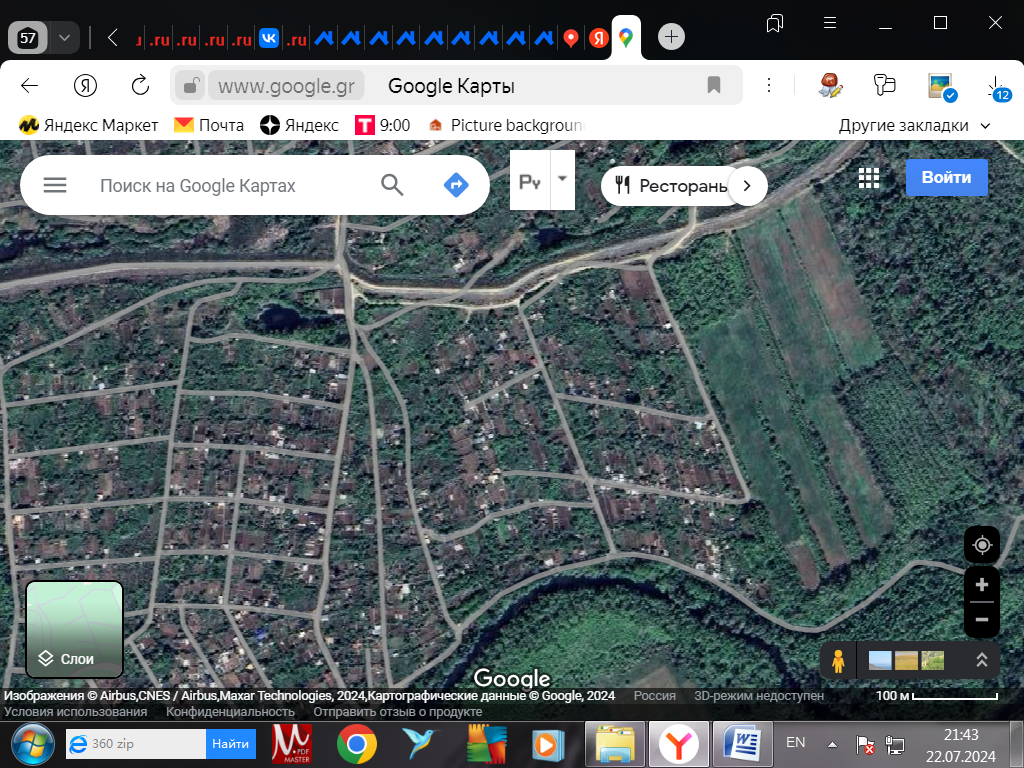Open the Google apps grid
Viewport: 1024px width, 768px height.
coord(869,178)
